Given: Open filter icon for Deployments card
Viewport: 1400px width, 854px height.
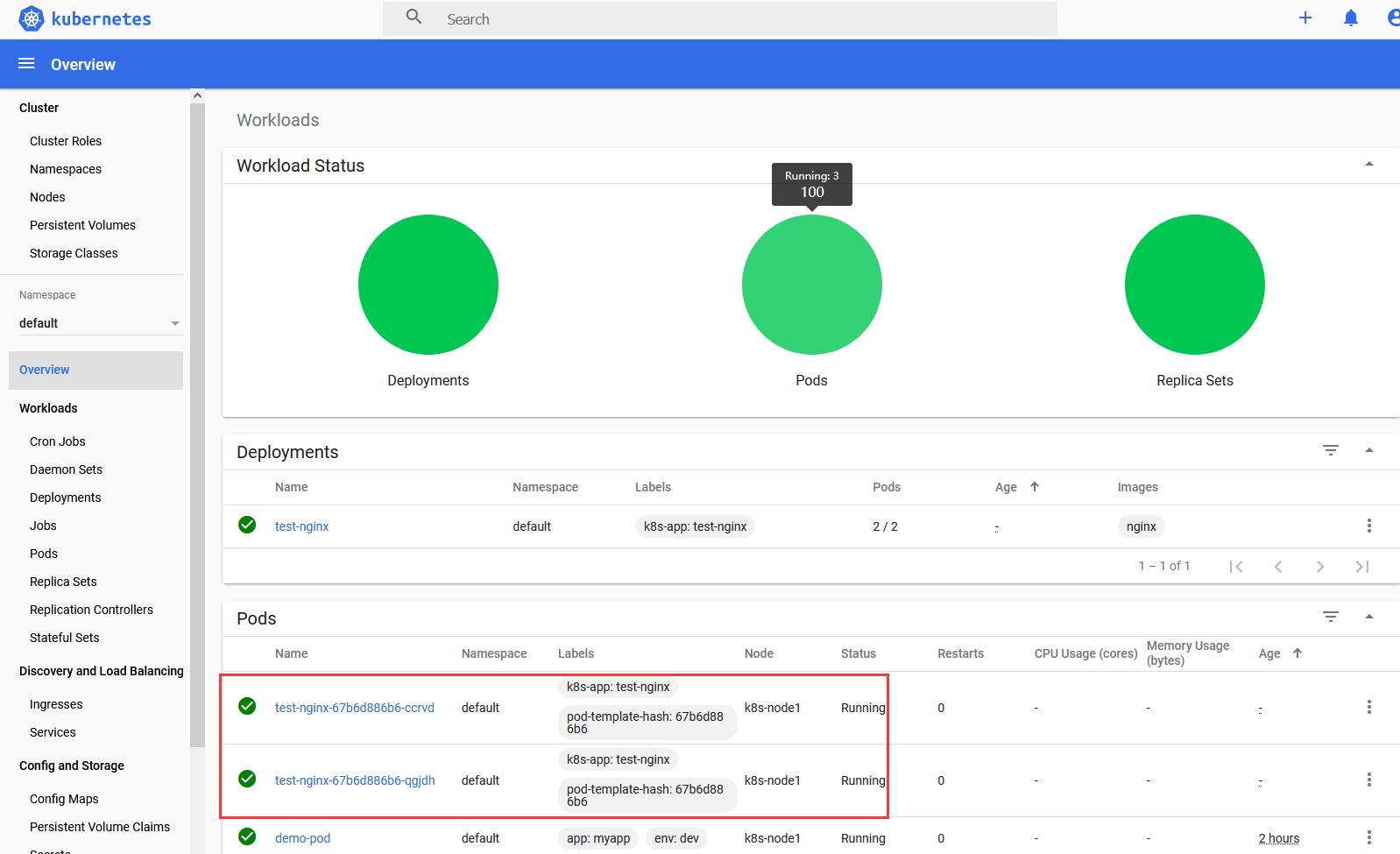Looking at the screenshot, I should click(1331, 450).
